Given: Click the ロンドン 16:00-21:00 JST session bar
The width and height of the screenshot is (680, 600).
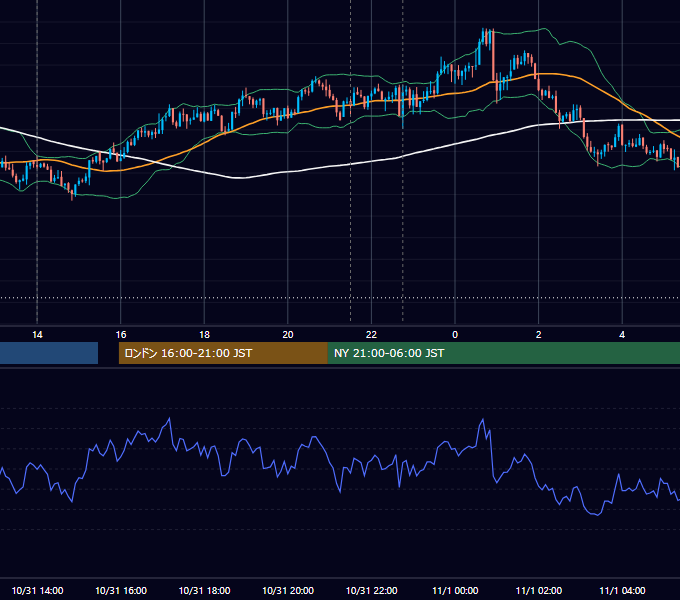Looking at the screenshot, I should (x=223, y=353).
